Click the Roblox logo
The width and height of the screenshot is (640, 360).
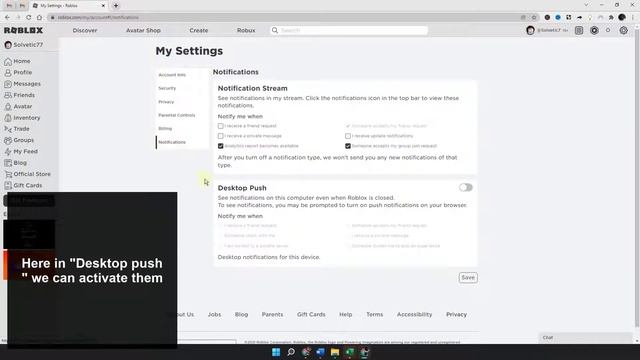pos(23,31)
